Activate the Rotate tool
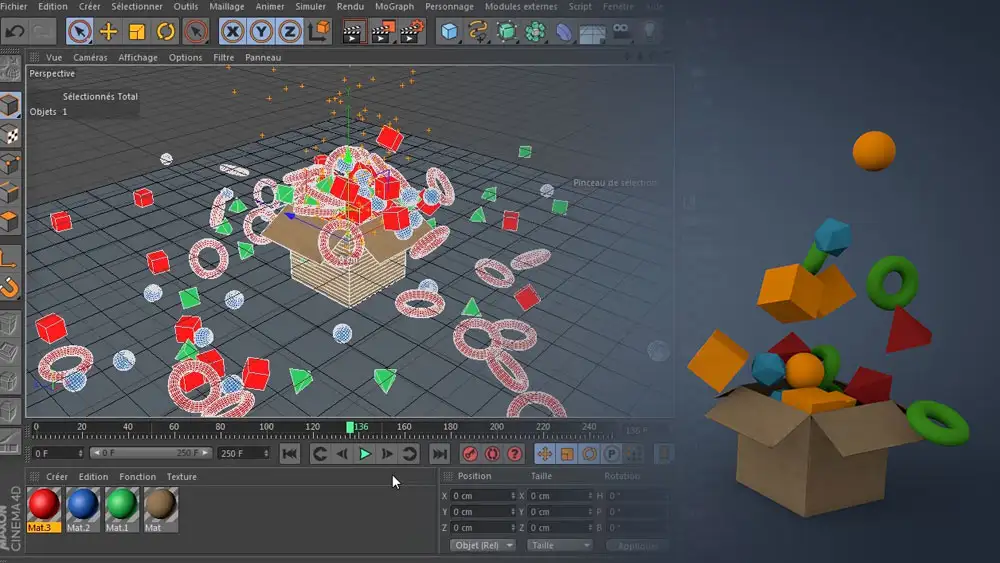Screen dimensions: 1000x563 click(166, 31)
